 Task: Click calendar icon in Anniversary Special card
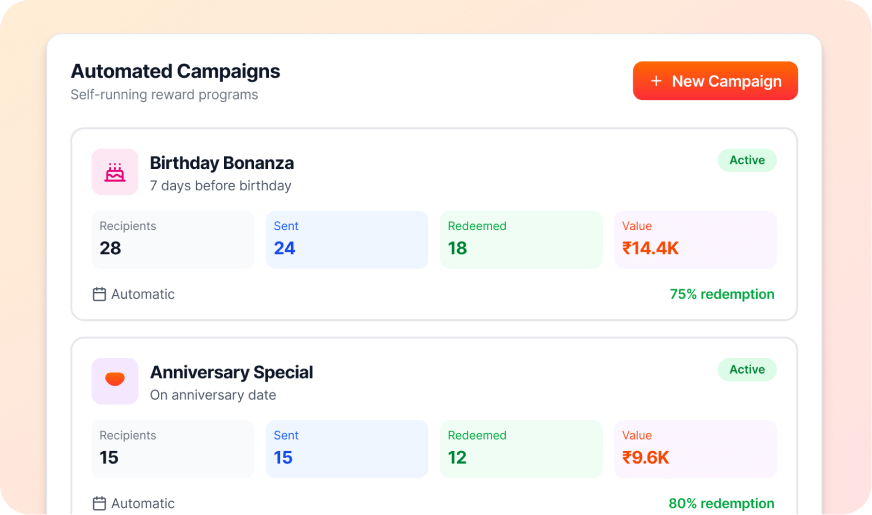pyautogui.click(x=99, y=503)
